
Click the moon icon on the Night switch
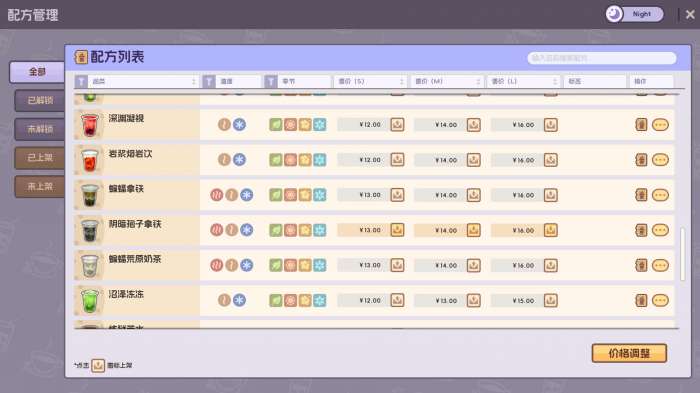pos(614,14)
